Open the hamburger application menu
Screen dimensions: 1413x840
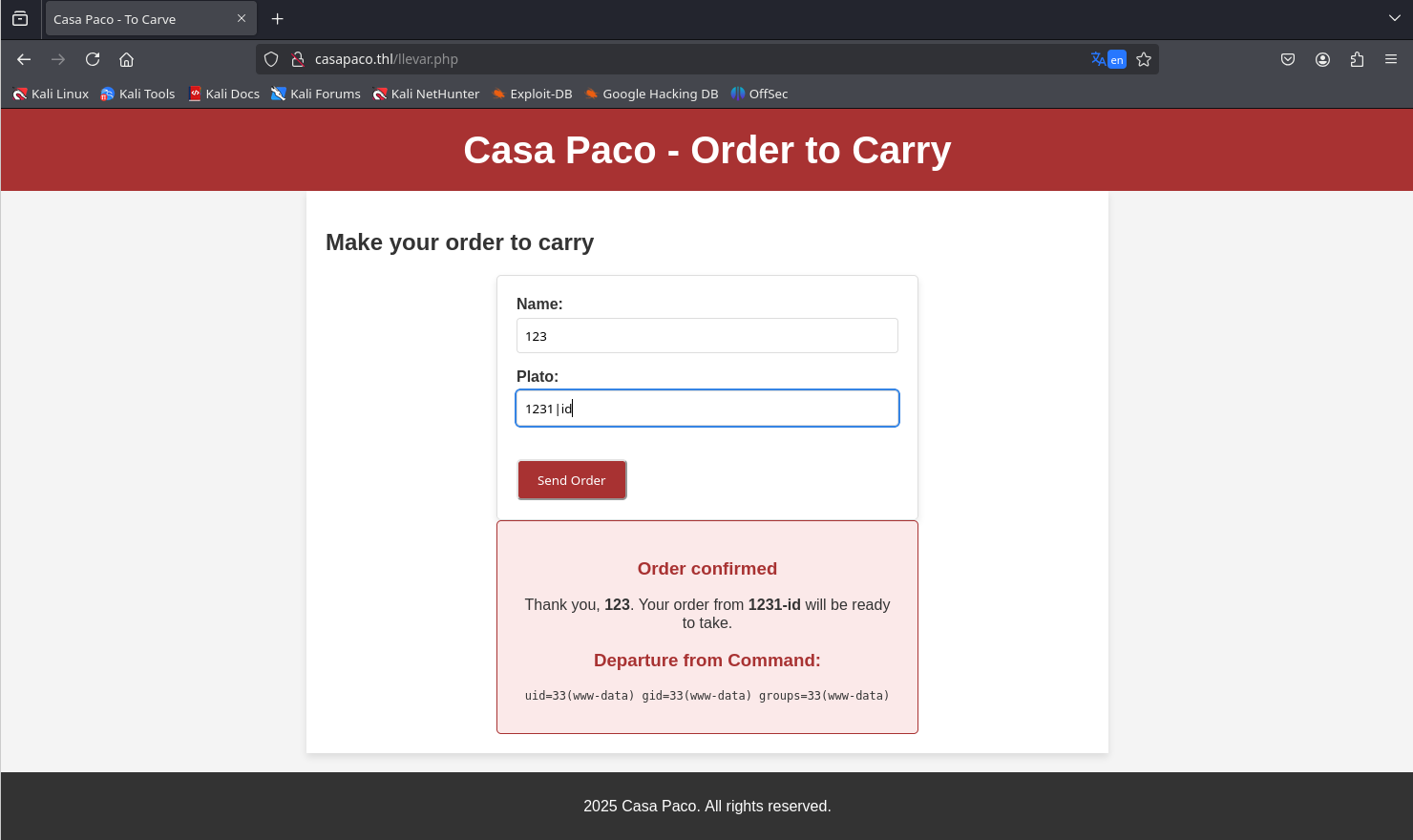[x=1391, y=59]
